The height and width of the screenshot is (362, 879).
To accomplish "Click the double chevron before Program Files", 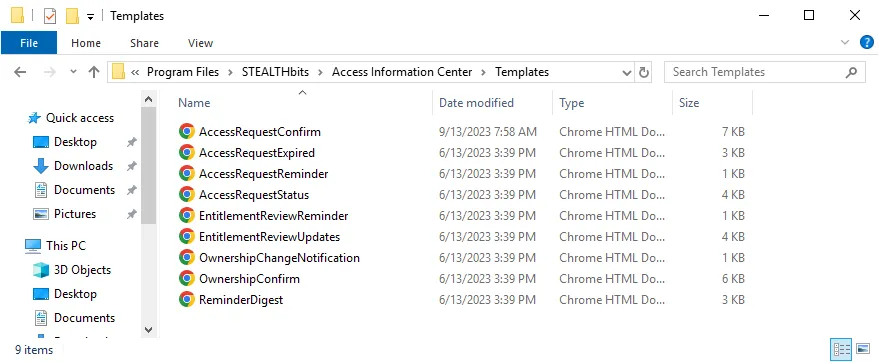I will tap(135, 72).
